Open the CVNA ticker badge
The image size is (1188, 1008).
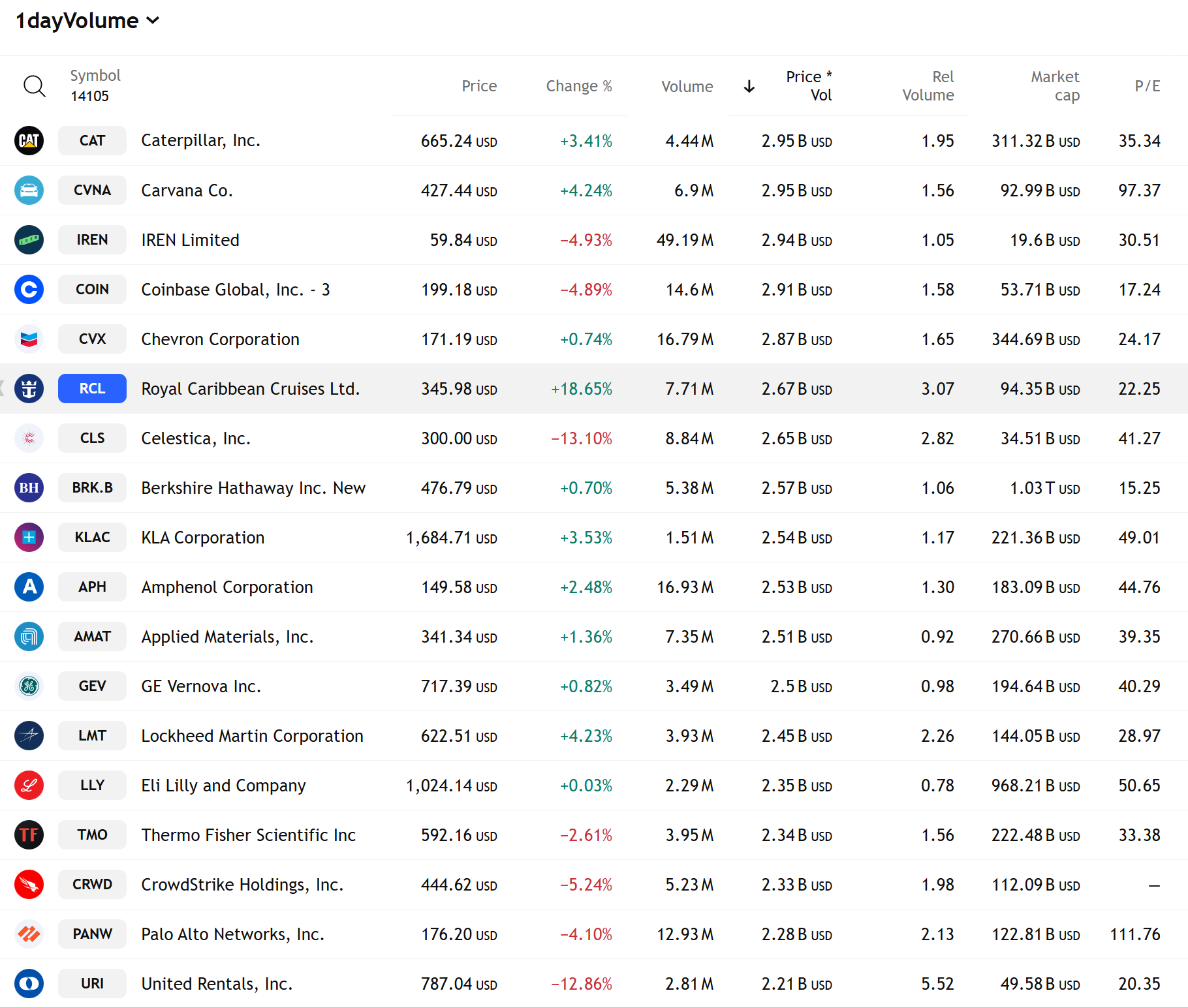click(92, 190)
